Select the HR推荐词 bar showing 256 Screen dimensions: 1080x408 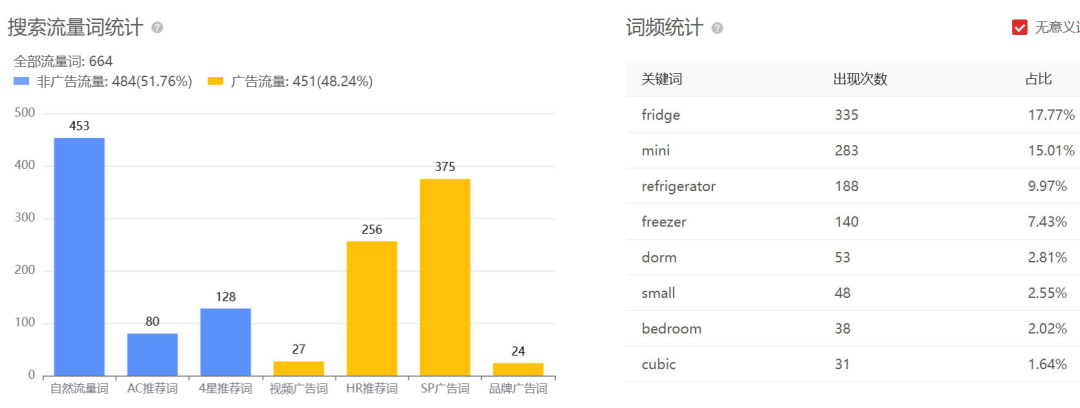click(x=372, y=308)
